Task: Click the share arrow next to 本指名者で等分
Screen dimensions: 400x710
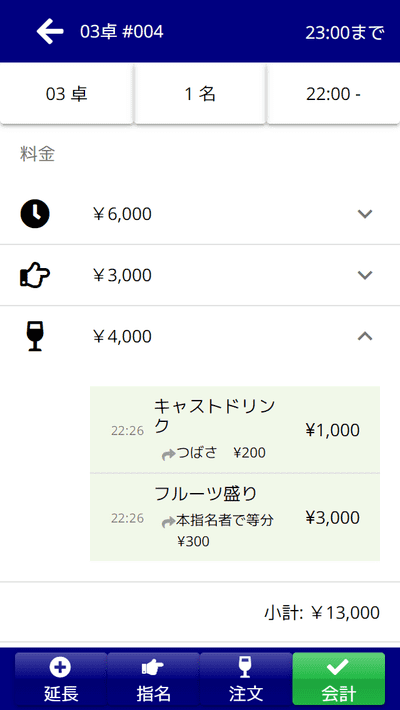Action: click(x=169, y=523)
